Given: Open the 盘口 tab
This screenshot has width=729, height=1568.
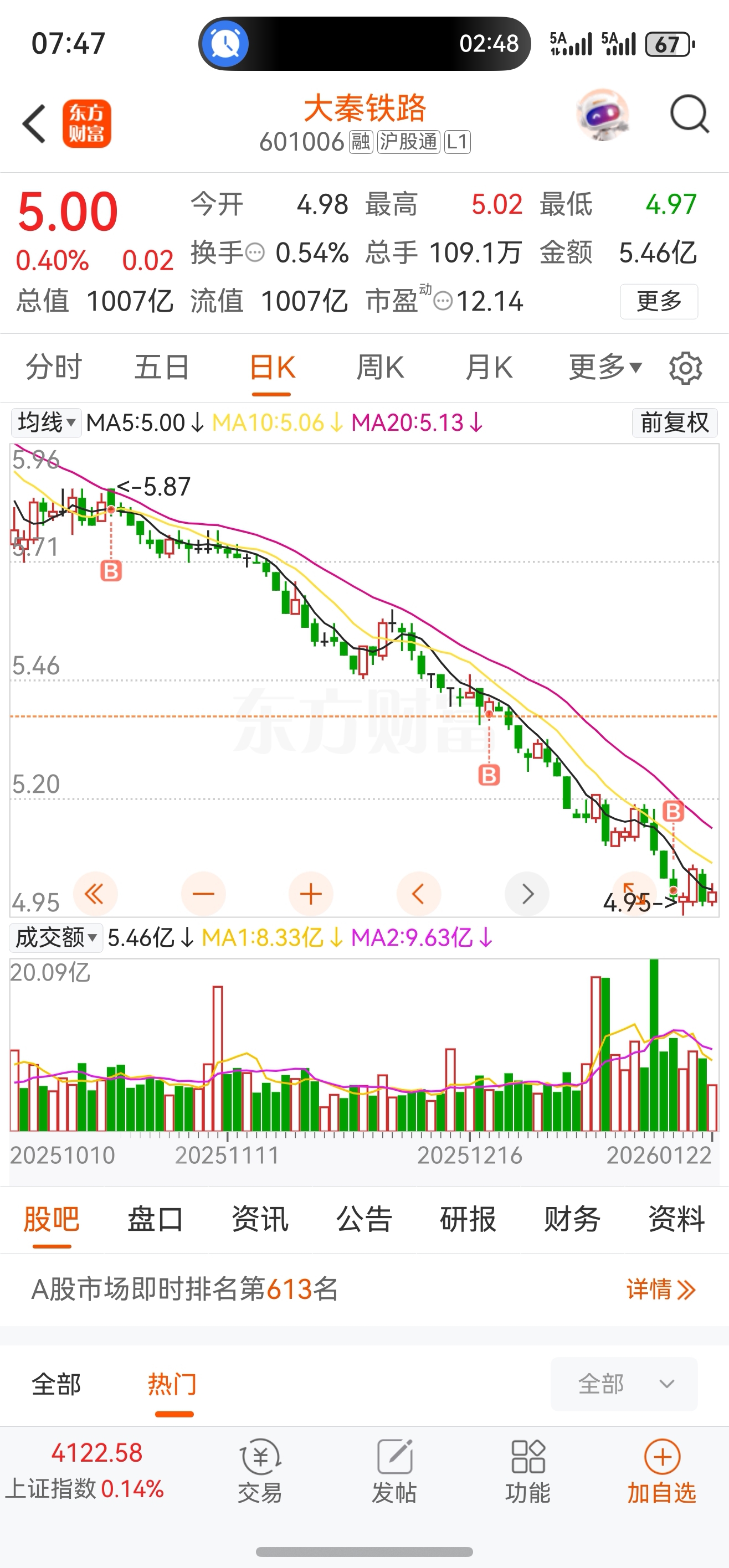Looking at the screenshot, I should pos(156,1219).
